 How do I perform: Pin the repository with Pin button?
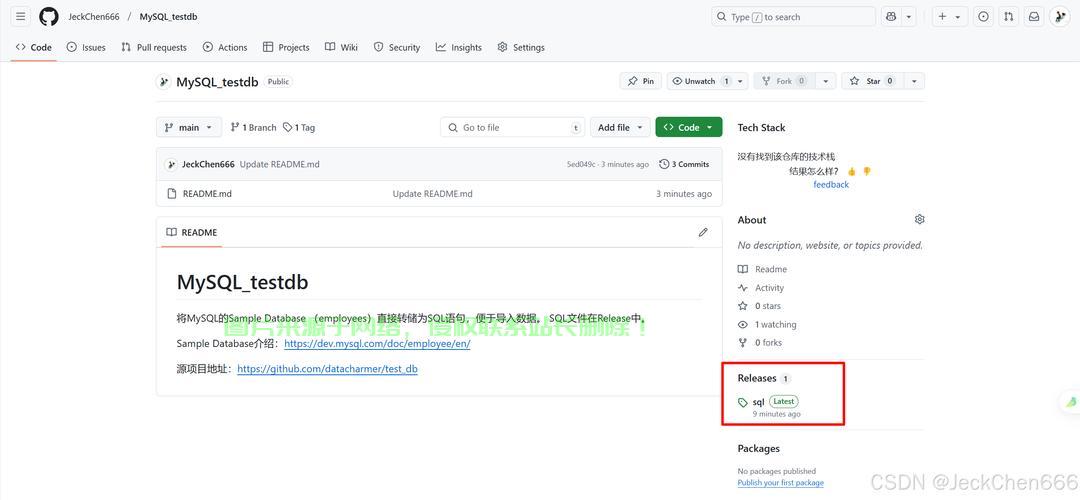click(641, 81)
